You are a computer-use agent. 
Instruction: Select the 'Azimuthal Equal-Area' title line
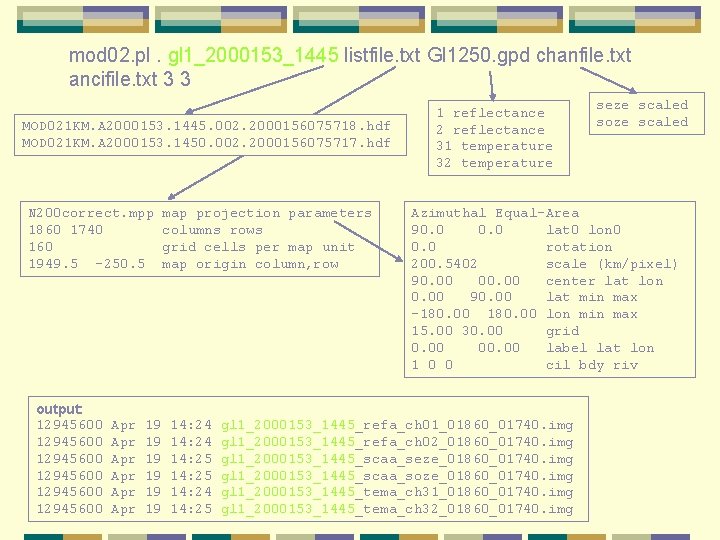[x=495, y=214]
